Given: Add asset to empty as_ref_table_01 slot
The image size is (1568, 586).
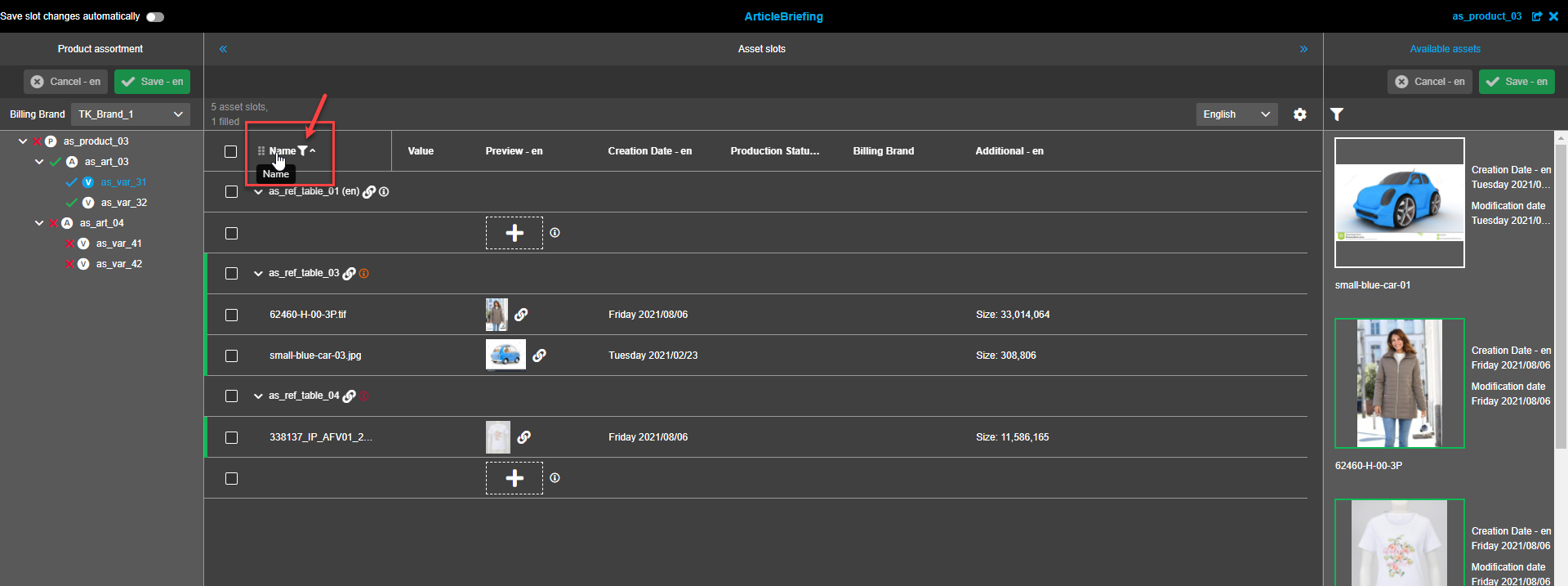Looking at the screenshot, I should 514,233.
